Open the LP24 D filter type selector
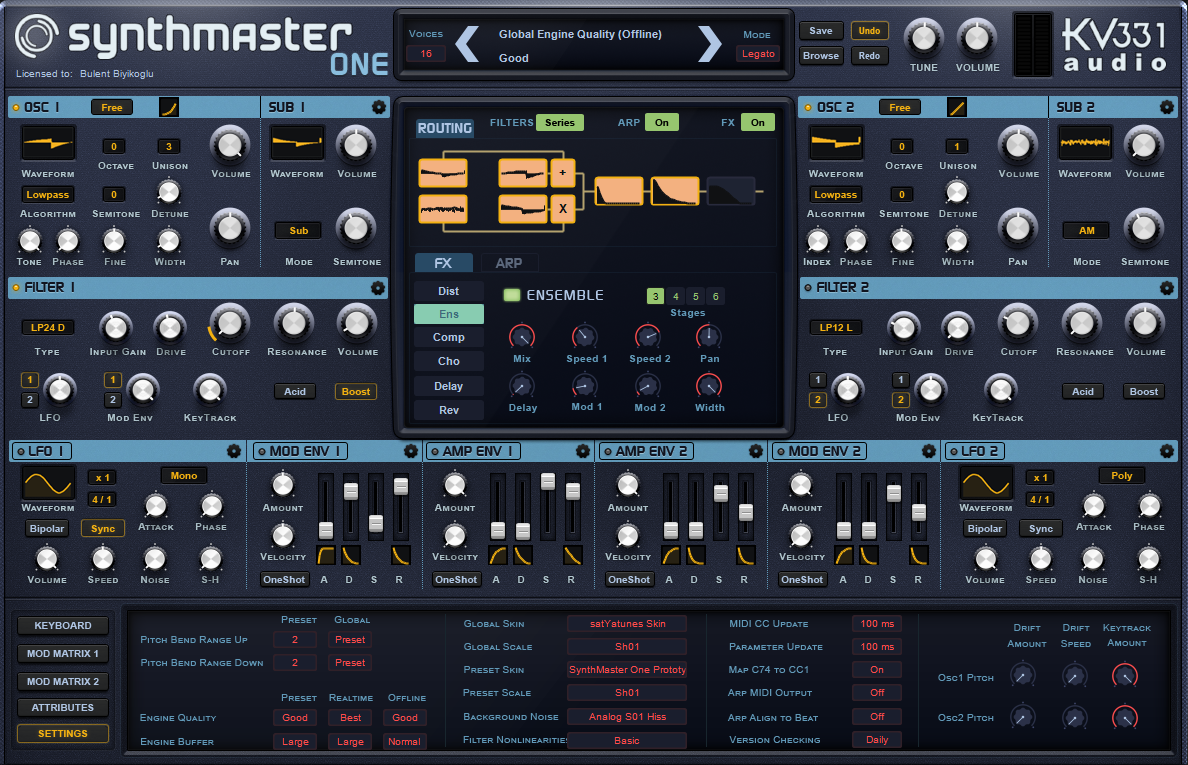Screen dimensions: 1188x765 tap(45, 327)
